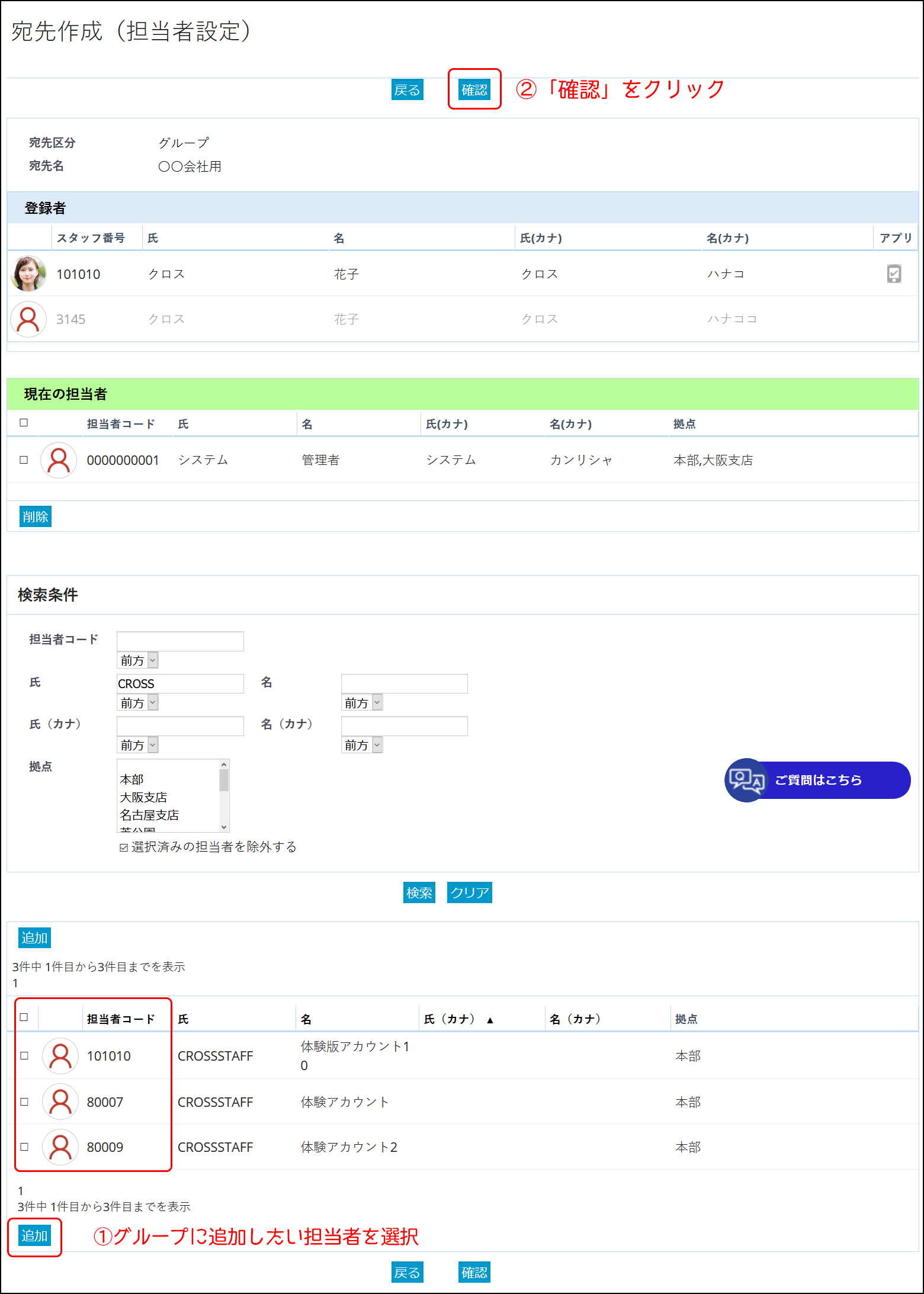Open 前方 dropdown under 名 field
This screenshot has height=1294, width=924.
pos(362,703)
